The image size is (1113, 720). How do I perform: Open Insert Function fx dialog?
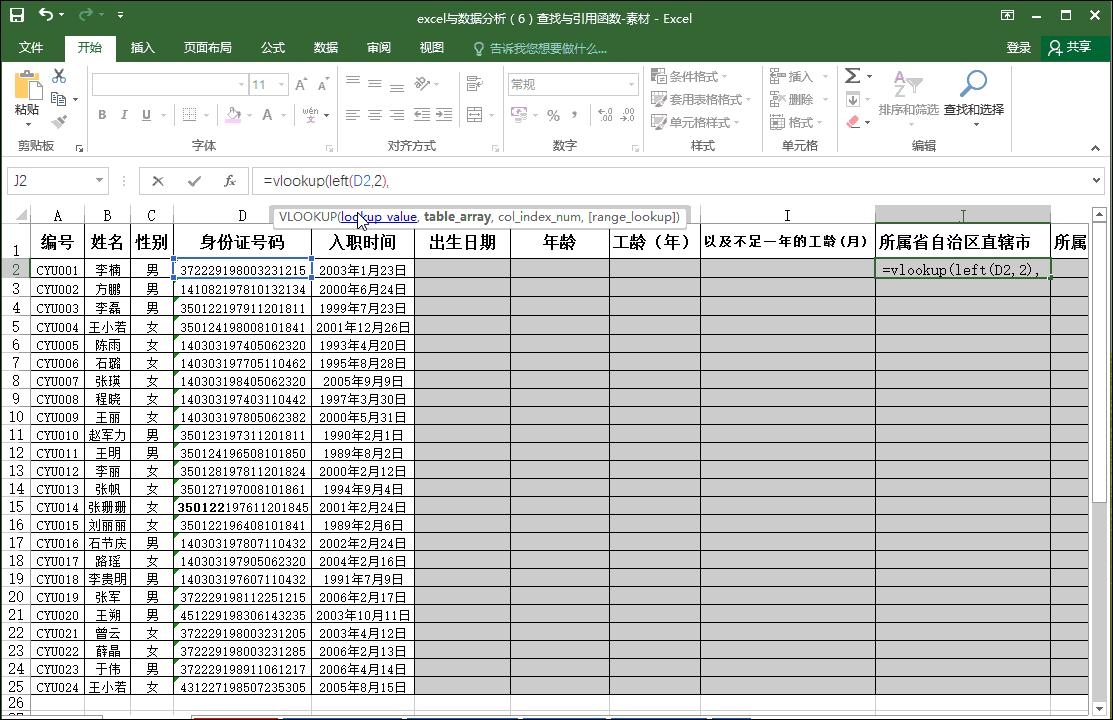point(229,181)
